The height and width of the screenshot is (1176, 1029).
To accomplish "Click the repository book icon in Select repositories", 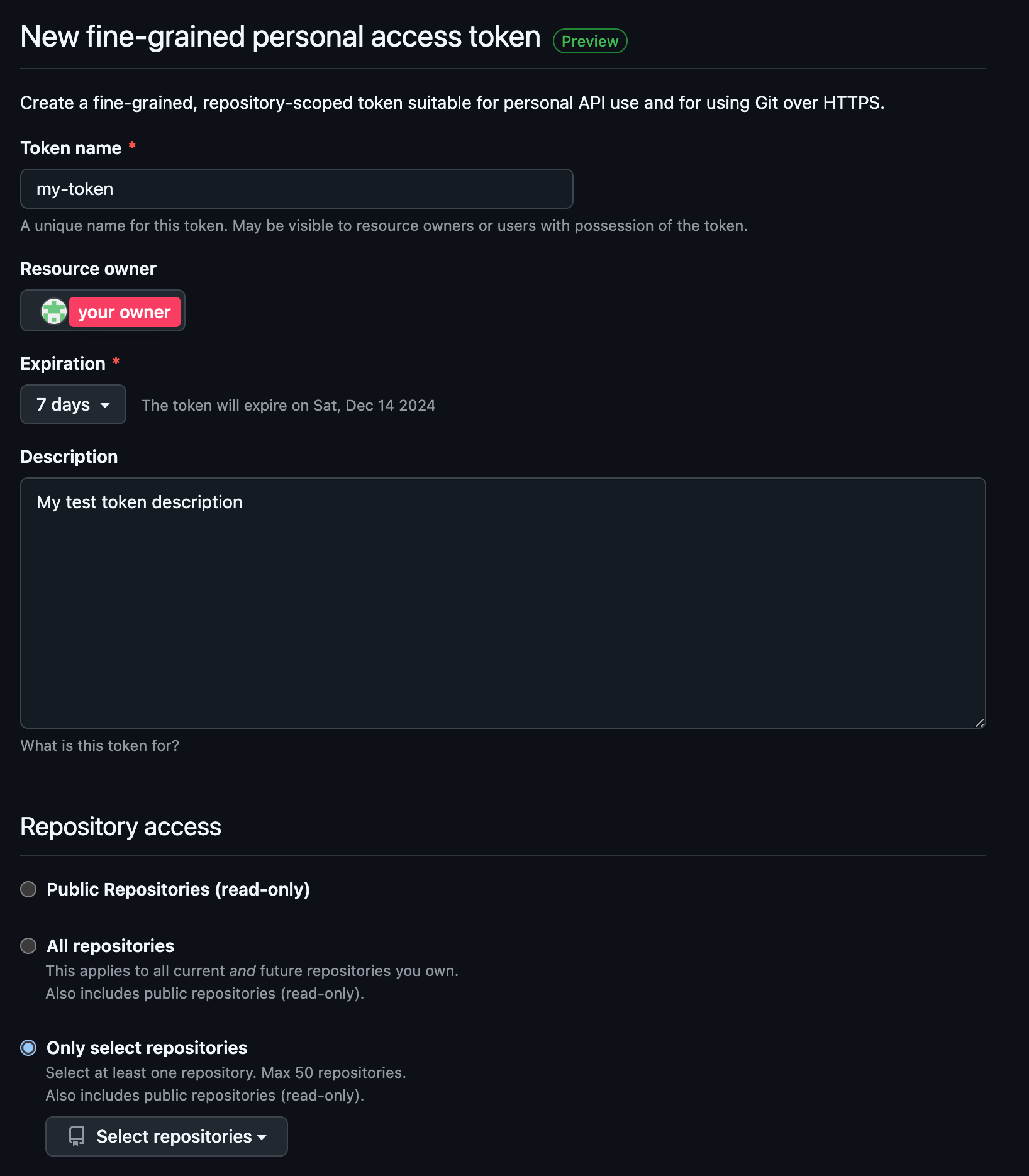I will click(76, 1136).
